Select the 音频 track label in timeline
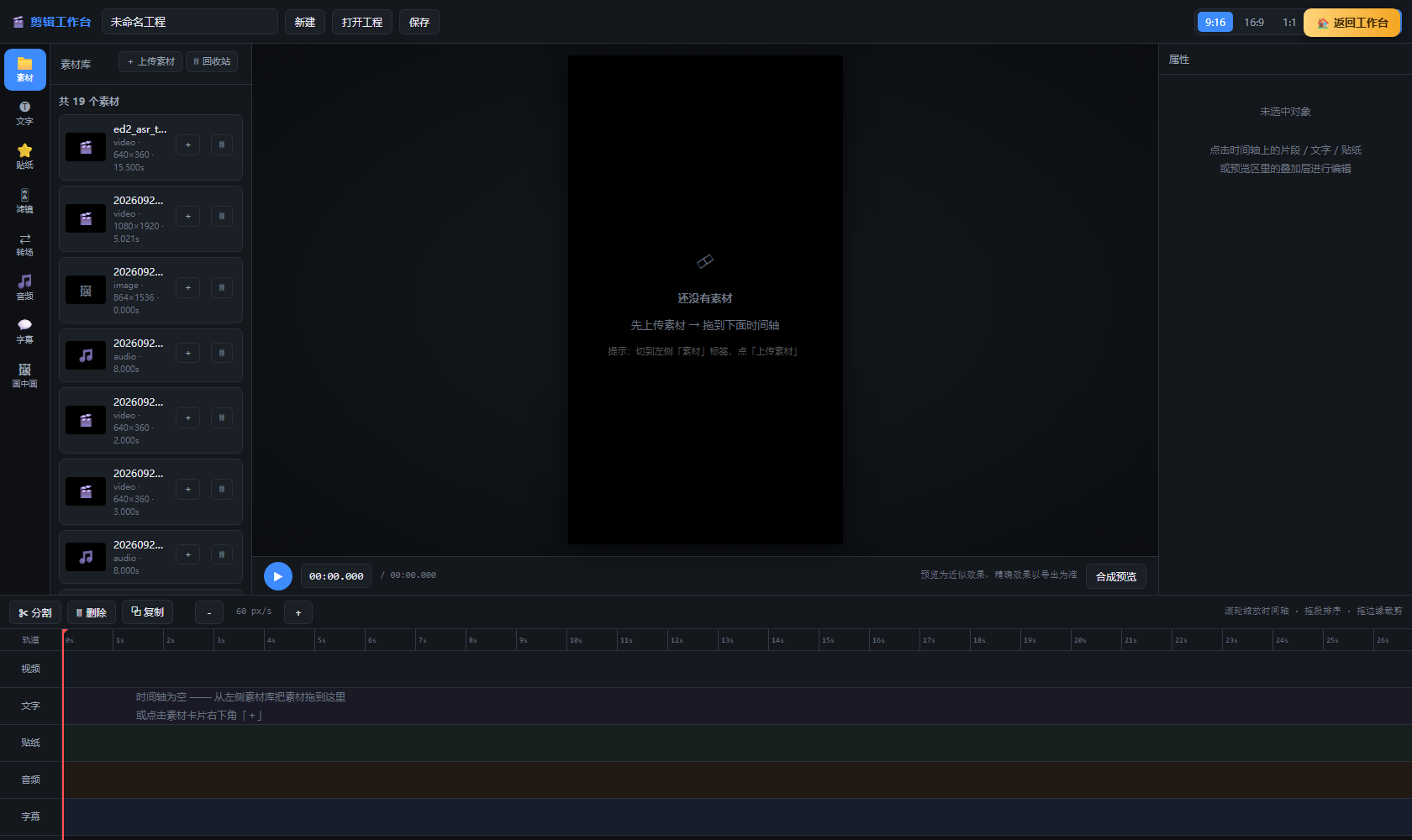Viewport: 1412px width, 840px height. [31, 780]
